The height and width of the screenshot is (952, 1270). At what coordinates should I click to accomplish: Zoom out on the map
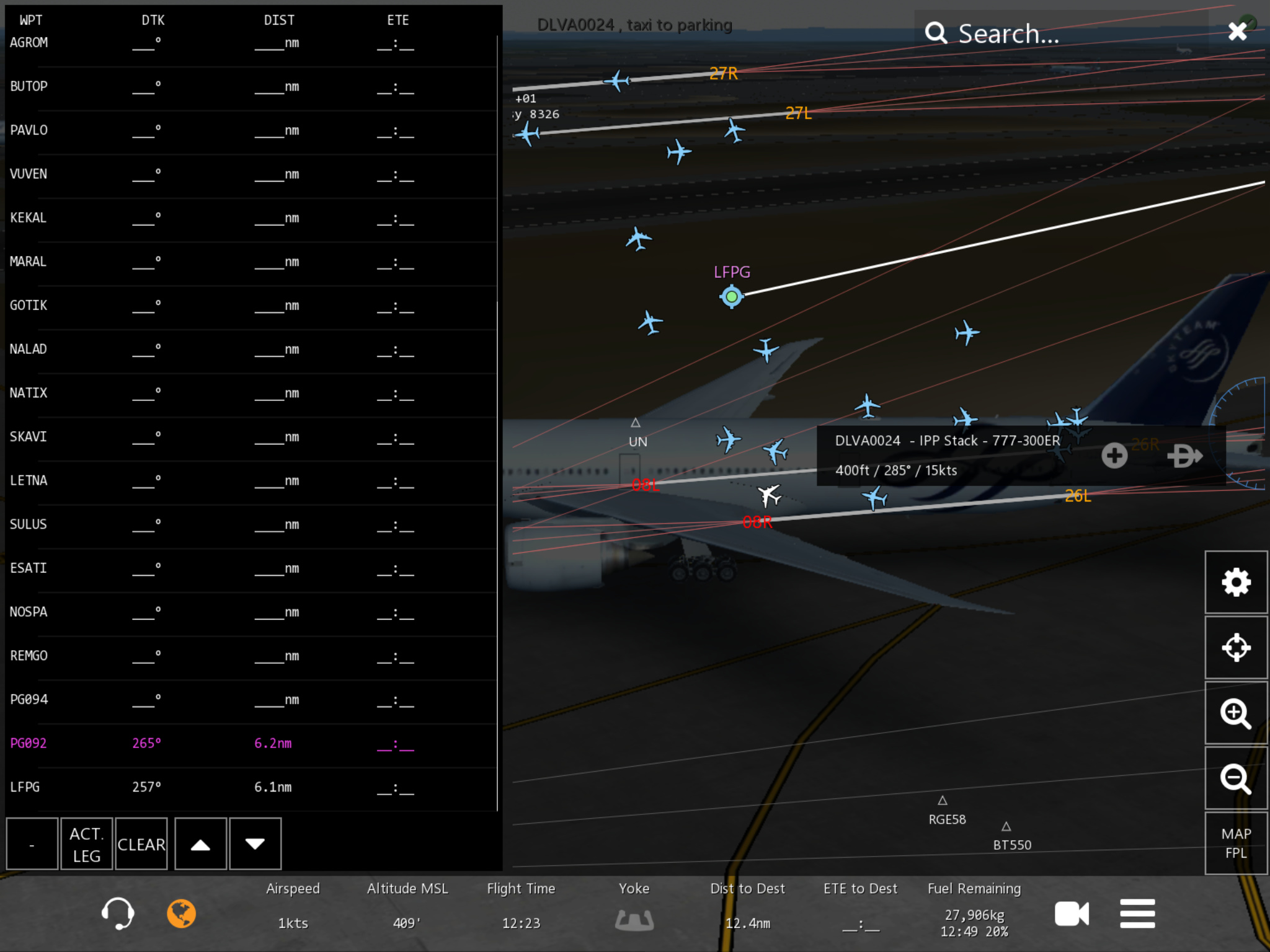pos(1235,778)
